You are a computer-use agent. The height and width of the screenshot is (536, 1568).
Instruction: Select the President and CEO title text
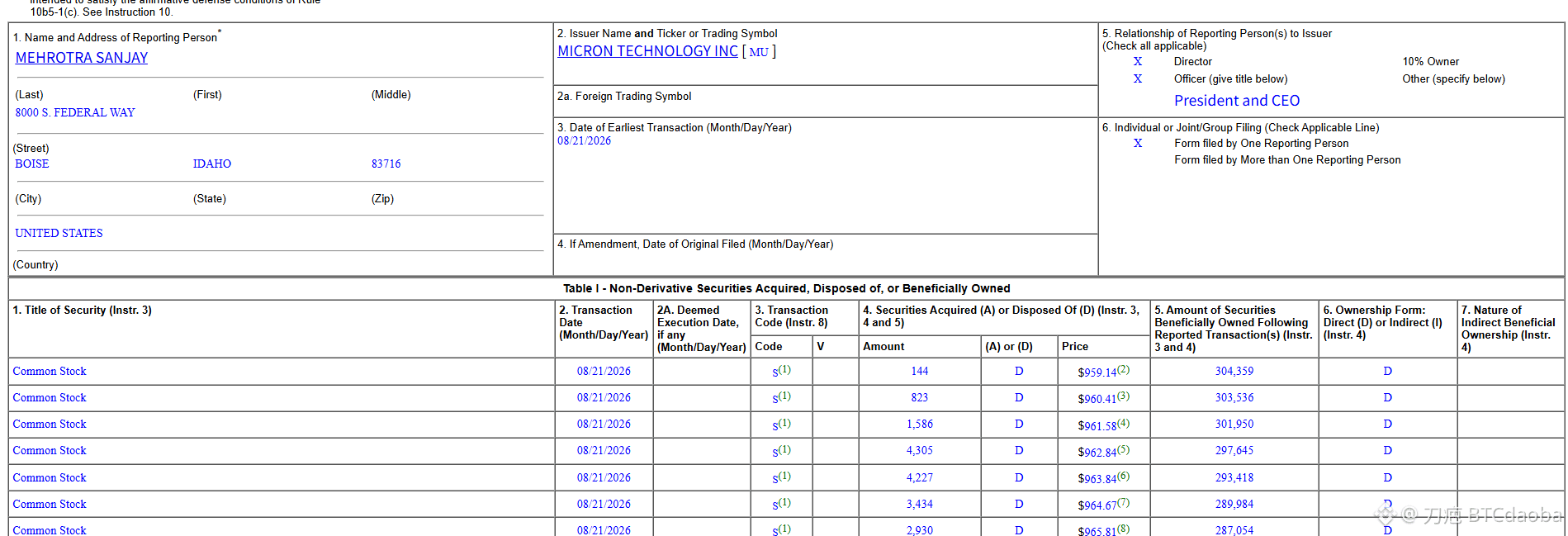coord(1237,101)
